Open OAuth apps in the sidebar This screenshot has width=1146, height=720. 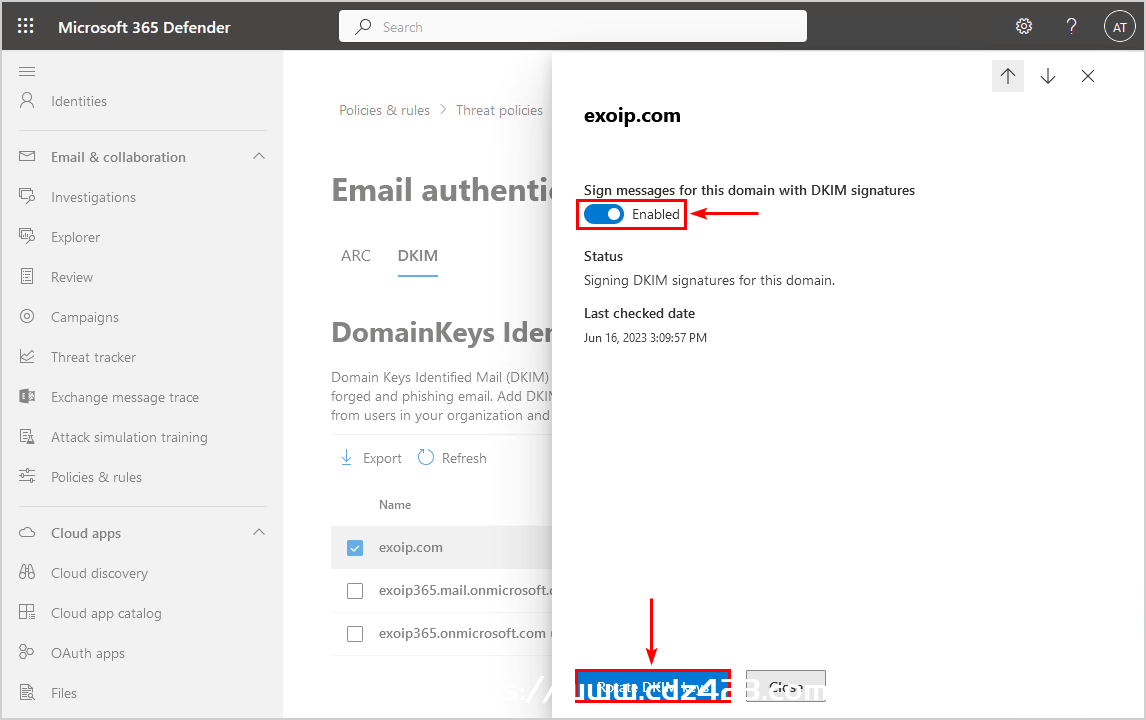point(88,653)
